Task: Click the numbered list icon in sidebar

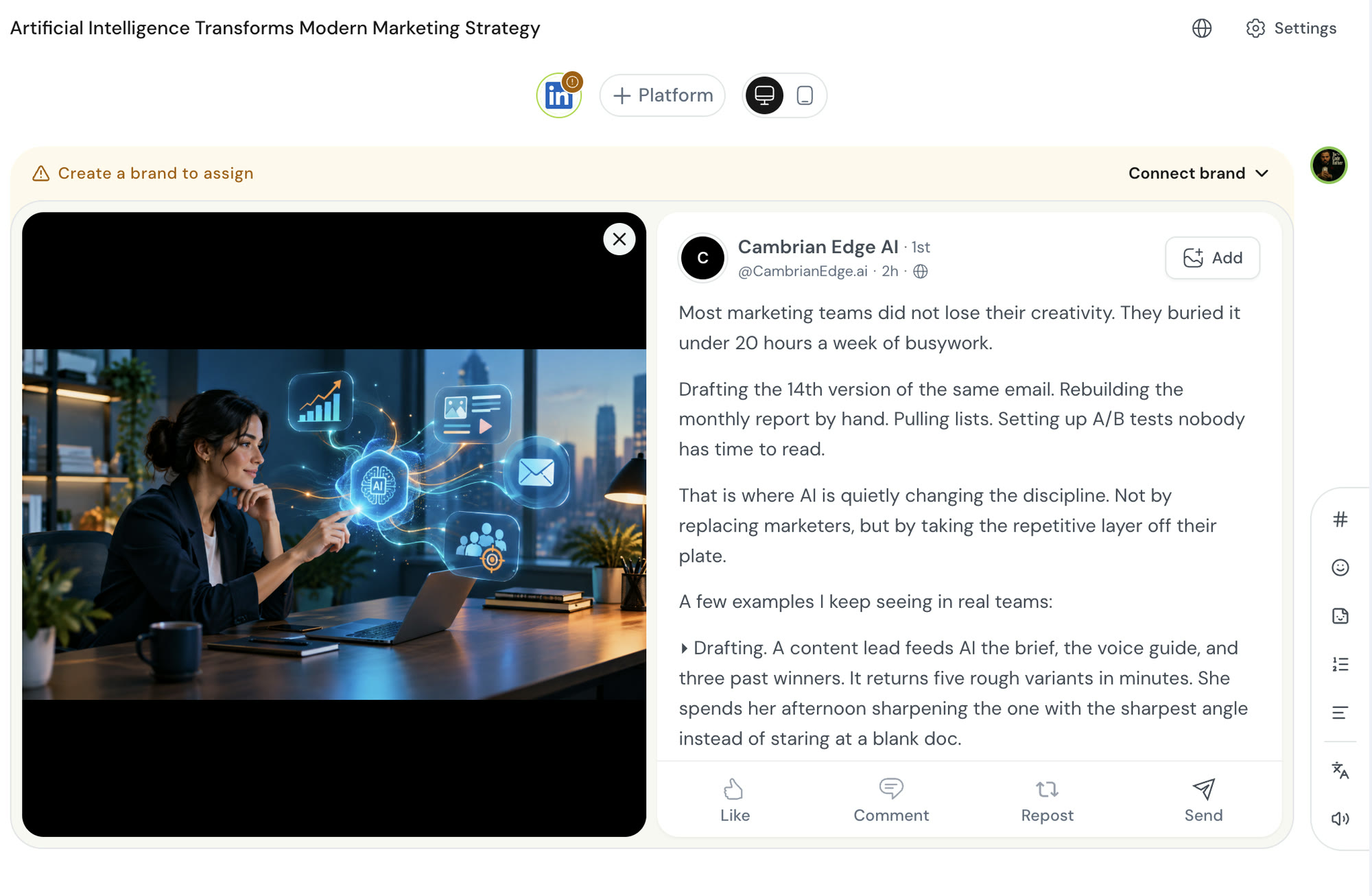Action: coord(1340,664)
